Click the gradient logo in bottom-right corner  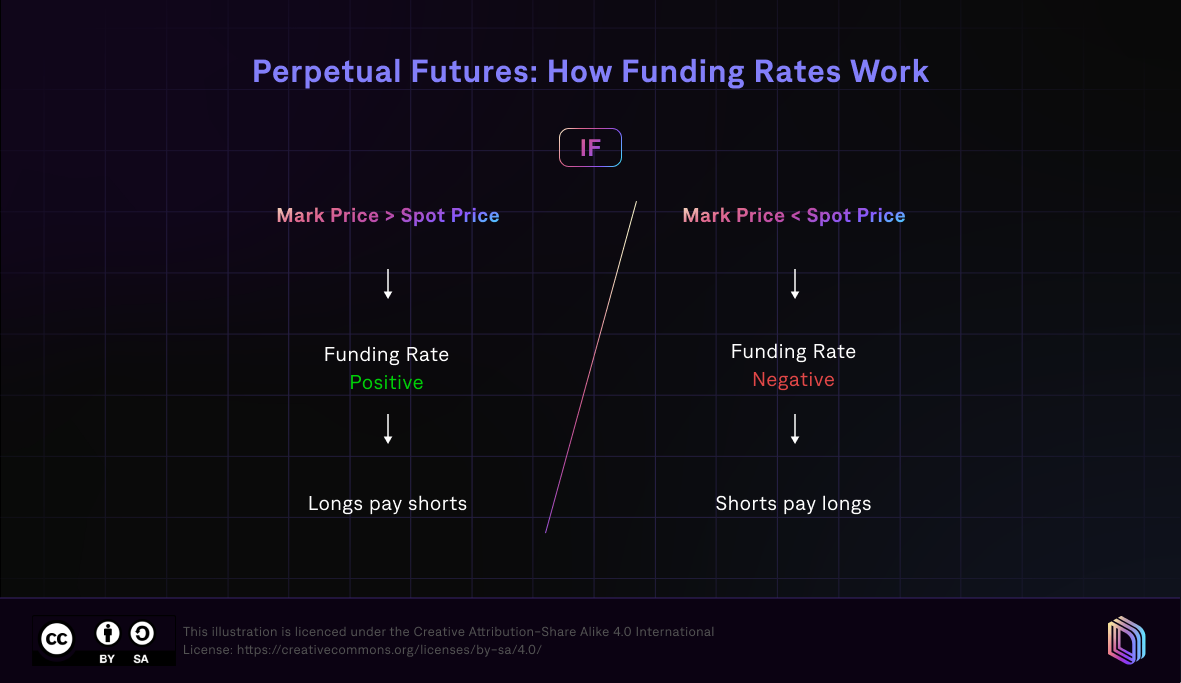[1126, 640]
